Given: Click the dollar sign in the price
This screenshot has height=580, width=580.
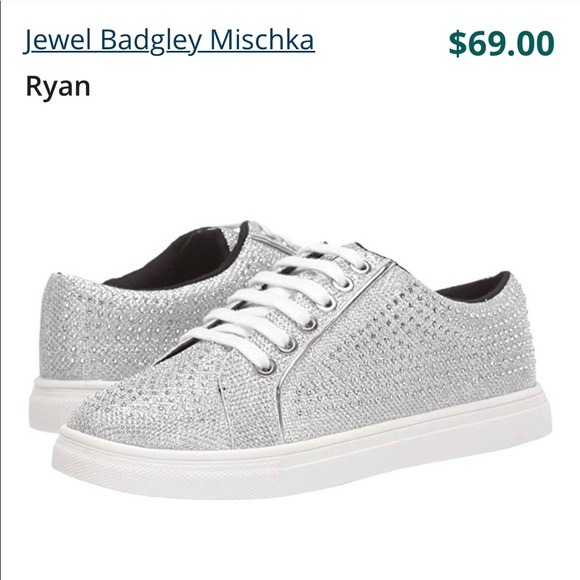Looking at the screenshot, I should (457, 44).
